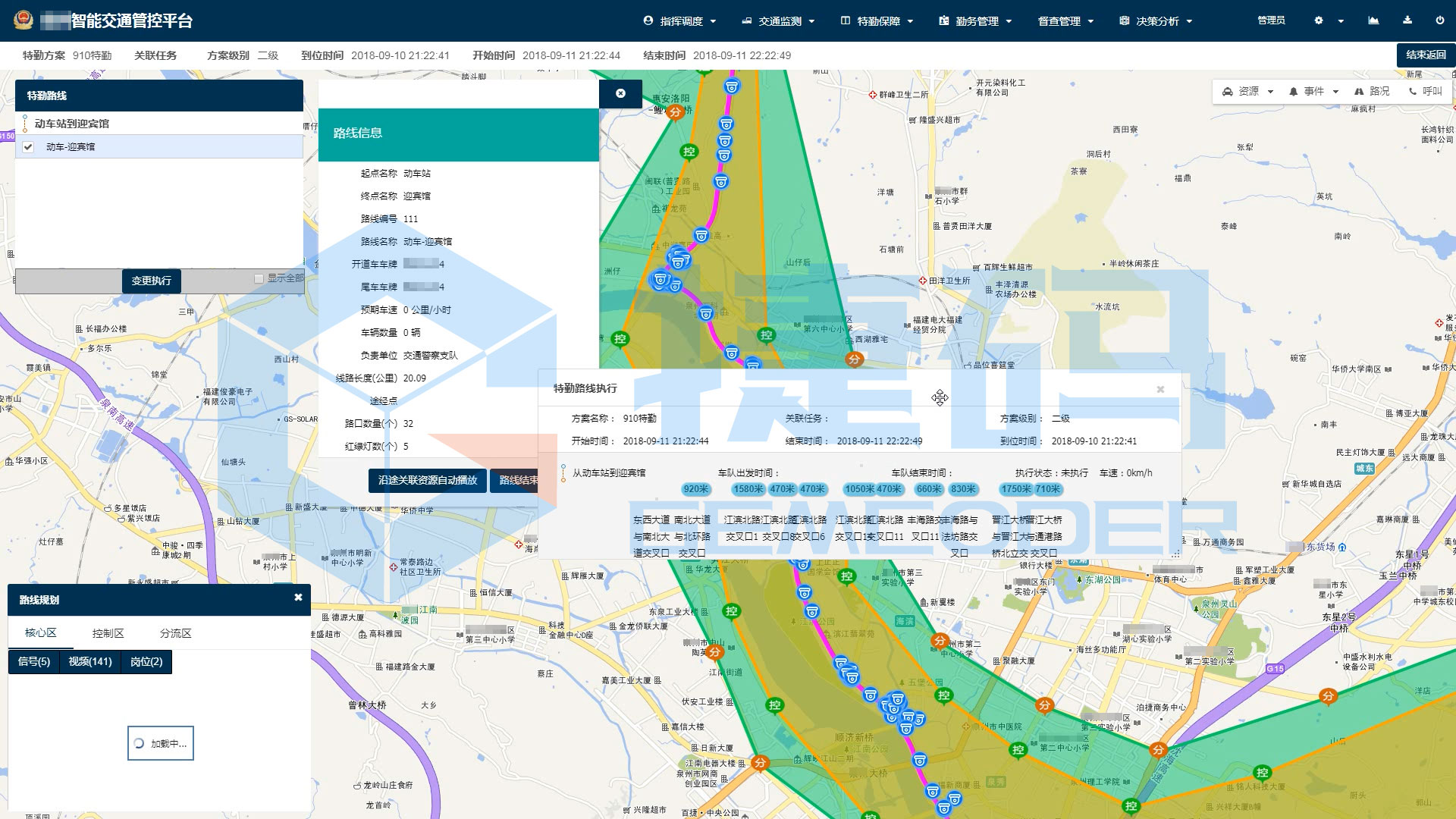Open the 特勤保障 menu

click(877, 21)
